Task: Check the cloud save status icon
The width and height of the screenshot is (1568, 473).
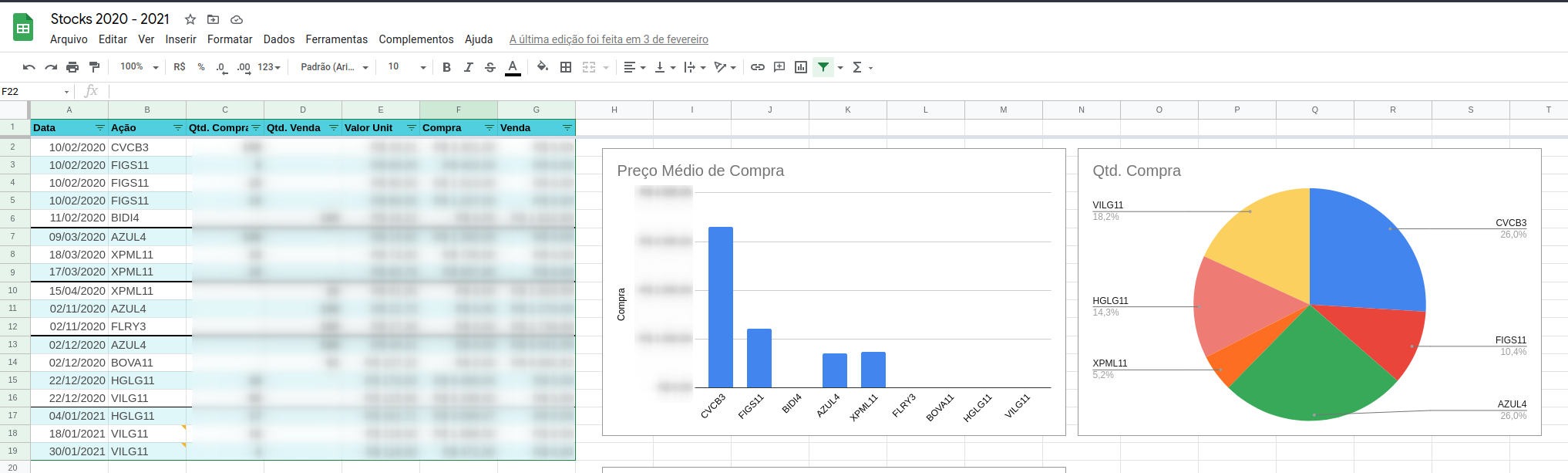Action: 237,19
